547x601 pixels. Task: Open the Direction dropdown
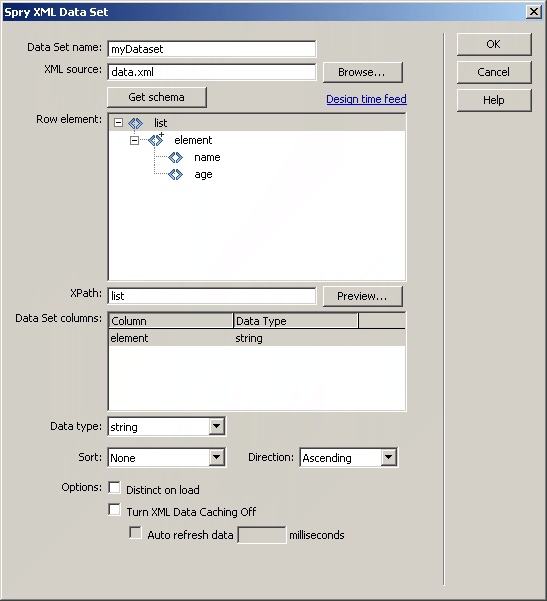(x=388, y=457)
